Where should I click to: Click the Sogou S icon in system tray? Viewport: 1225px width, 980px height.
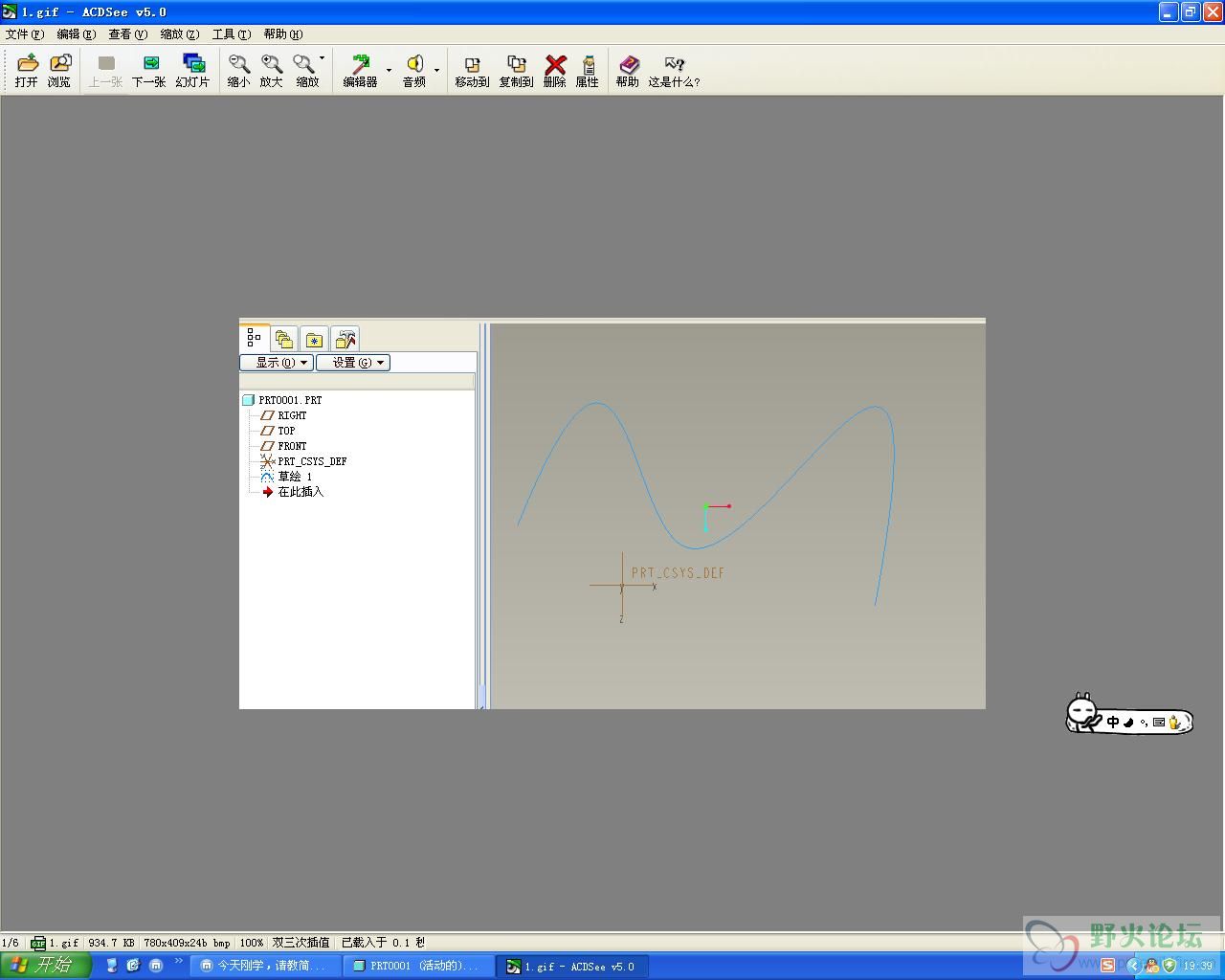click(1107, 966)
